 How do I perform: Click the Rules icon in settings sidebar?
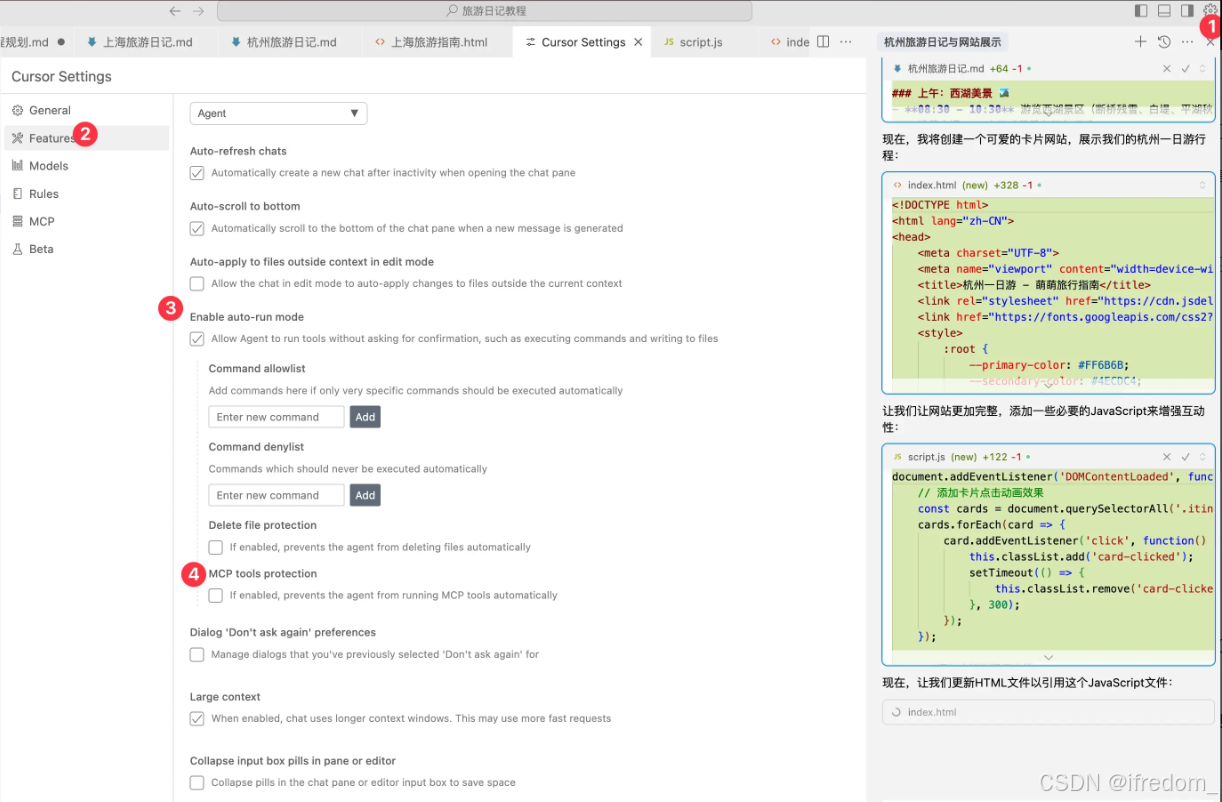[x=18, y=194]
